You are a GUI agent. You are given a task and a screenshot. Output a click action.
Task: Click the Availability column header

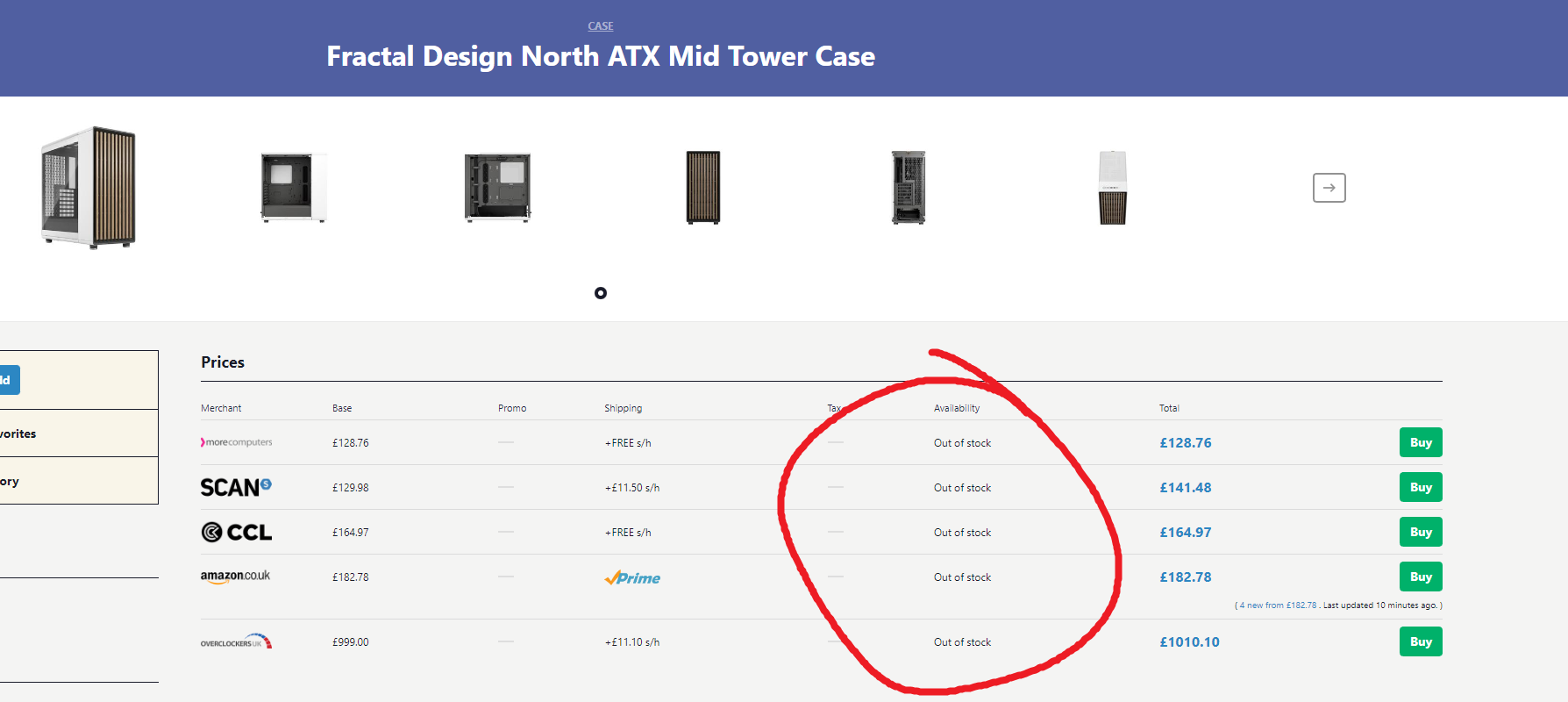pyautogui.click(x=957, y=408)
